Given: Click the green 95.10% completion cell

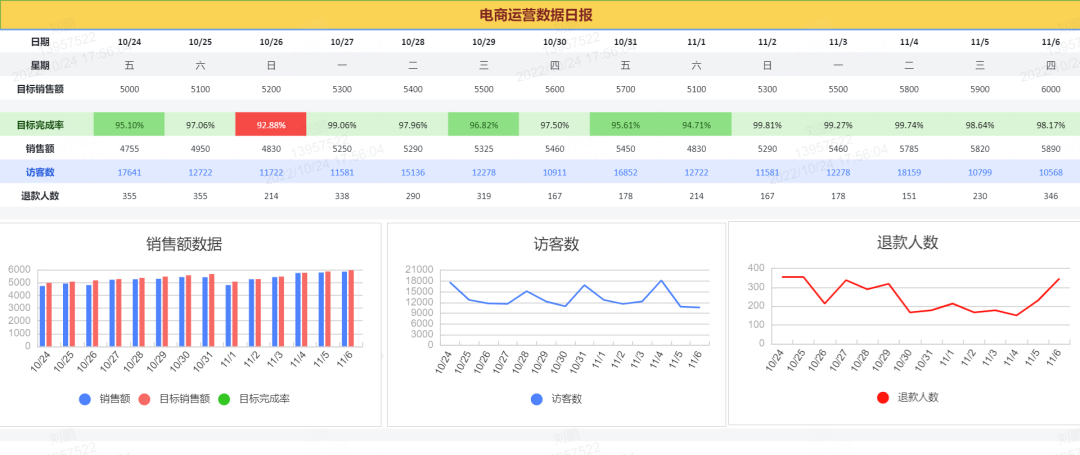Looking at the screenshot, I should coord(129,125).
